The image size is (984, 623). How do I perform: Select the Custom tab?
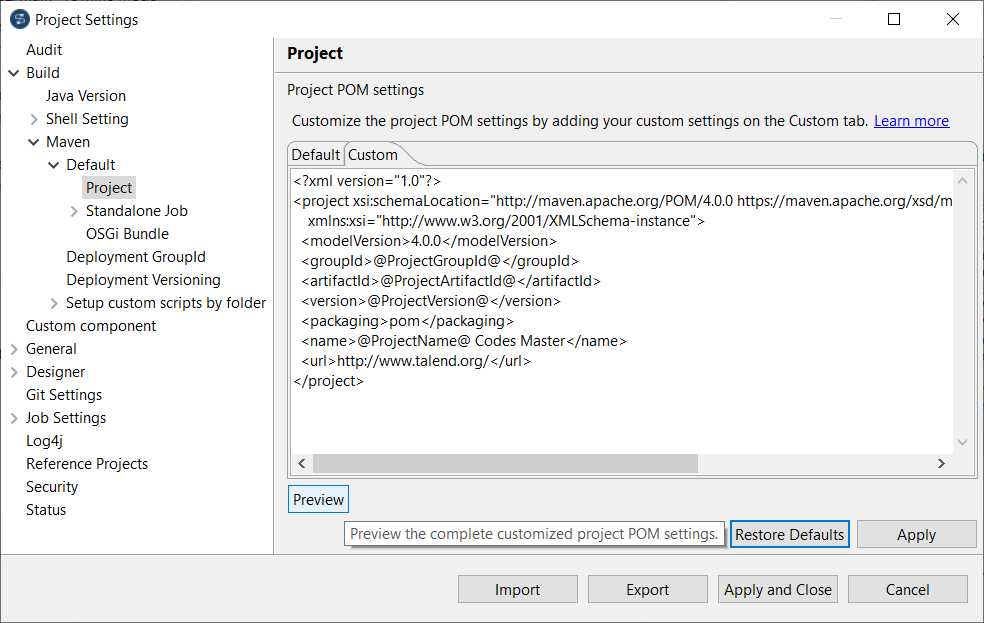coord(373,155)
